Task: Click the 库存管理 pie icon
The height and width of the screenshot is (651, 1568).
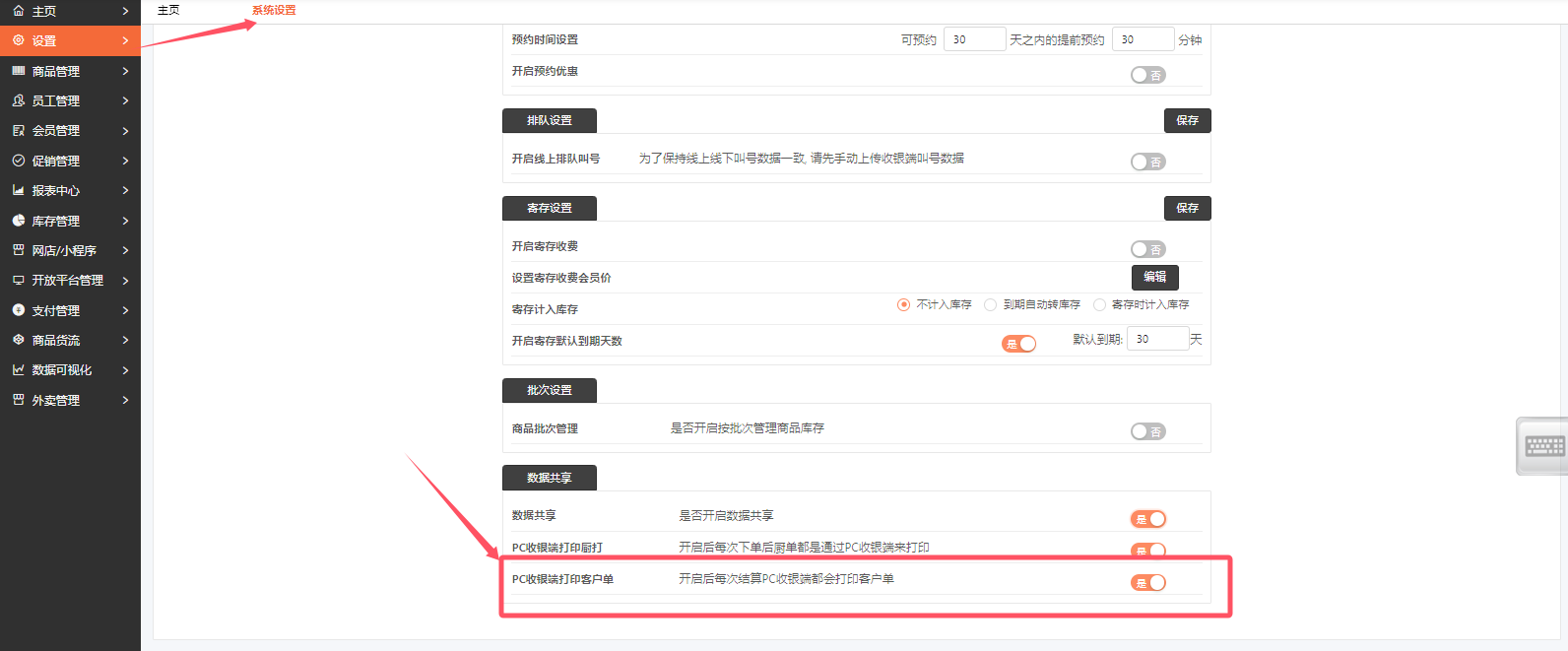Action: click(x=18, y=221)
